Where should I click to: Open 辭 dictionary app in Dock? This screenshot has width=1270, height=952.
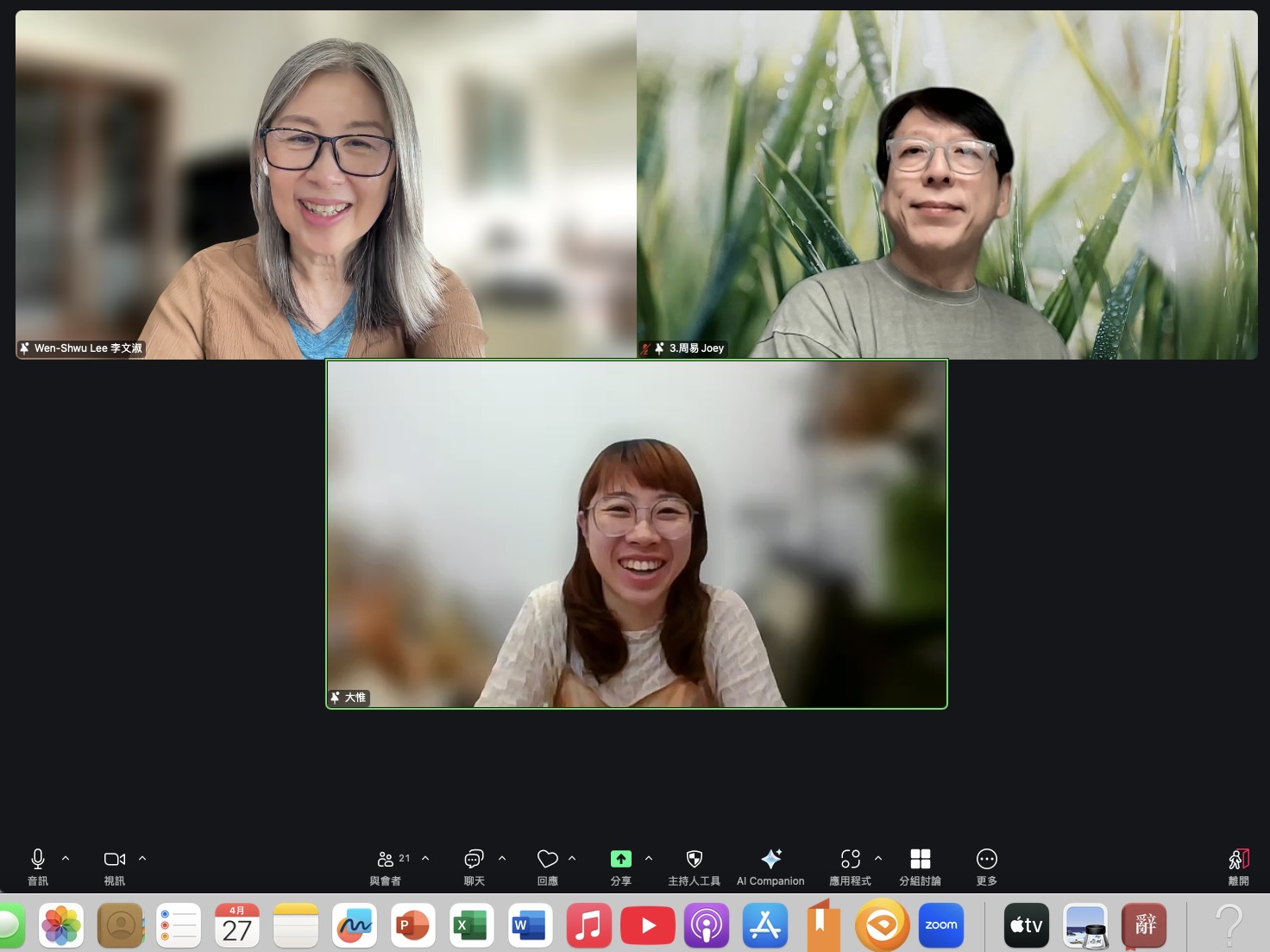point(1144,926)
